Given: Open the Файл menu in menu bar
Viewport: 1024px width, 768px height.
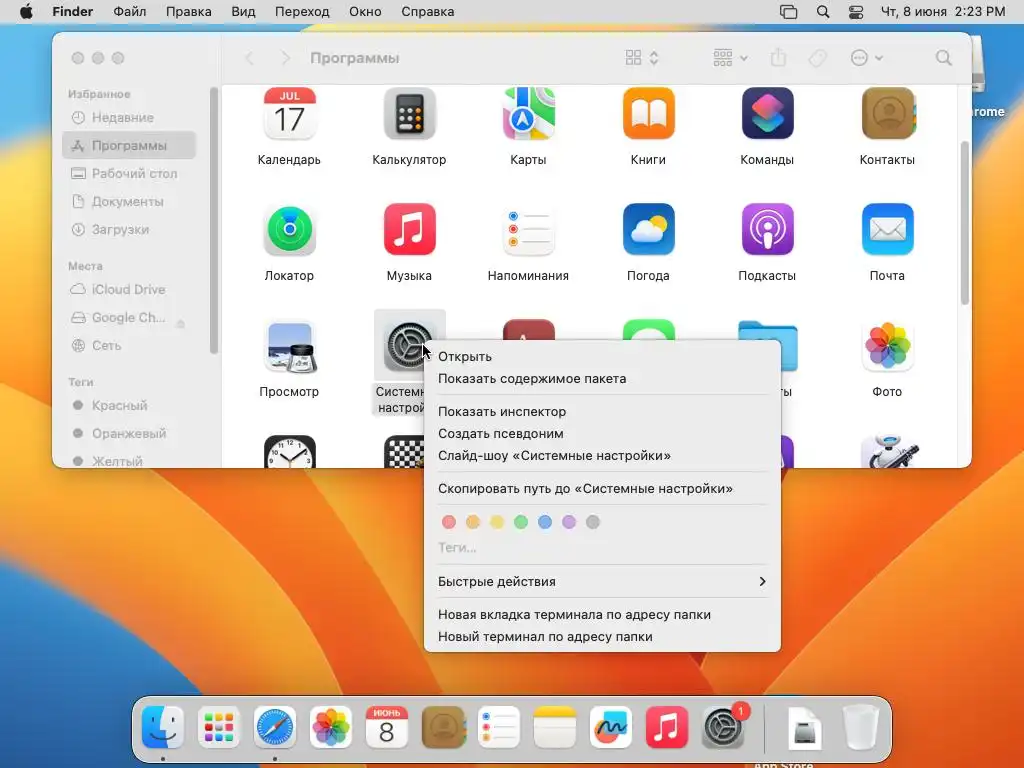Looking at the screenshot, I should pos(129,12).
